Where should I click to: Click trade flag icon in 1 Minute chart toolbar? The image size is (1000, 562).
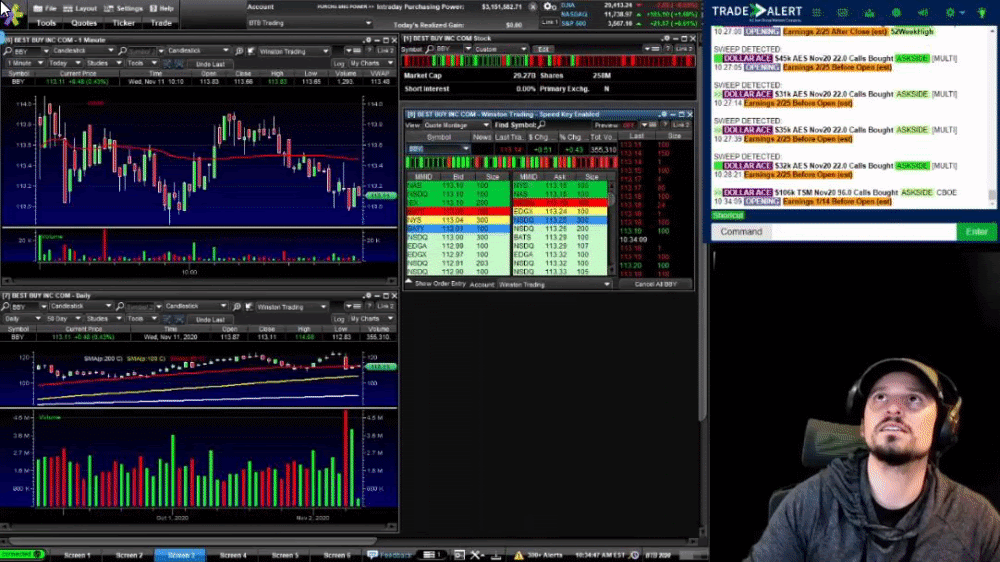pyautogui.click(x=251, y=51)
